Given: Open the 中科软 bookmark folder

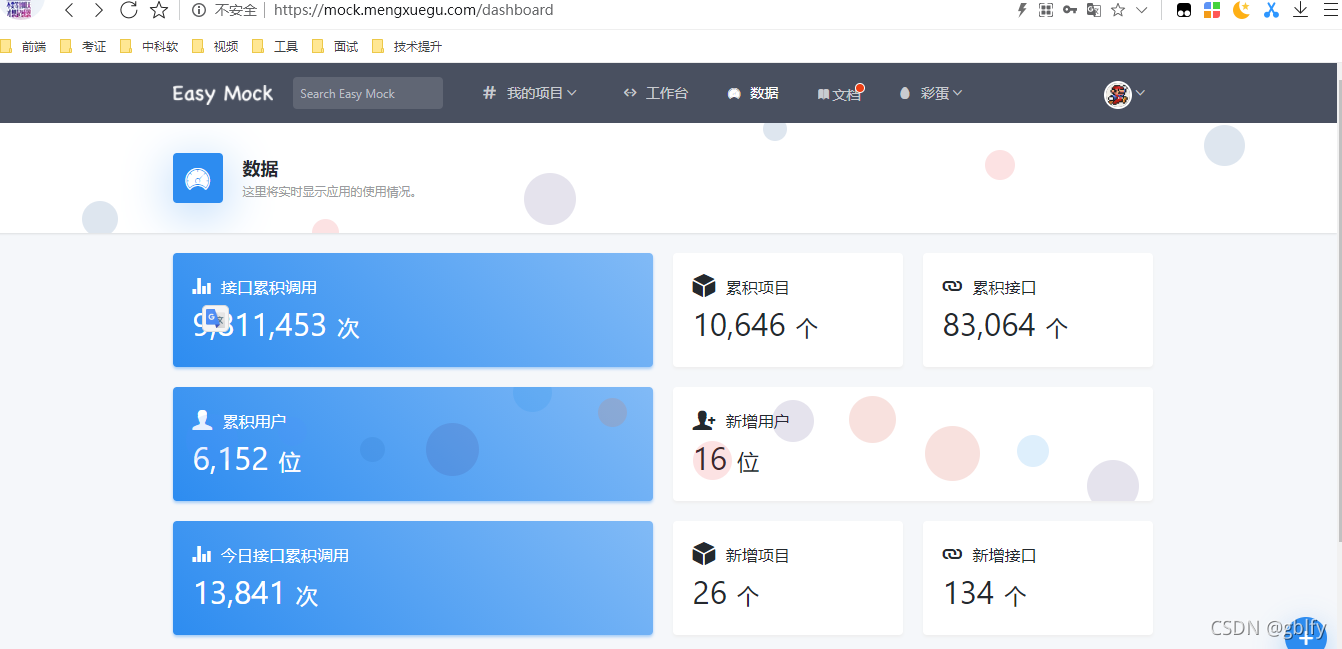Looking at the screenshot, I should (x=149, y=46).
